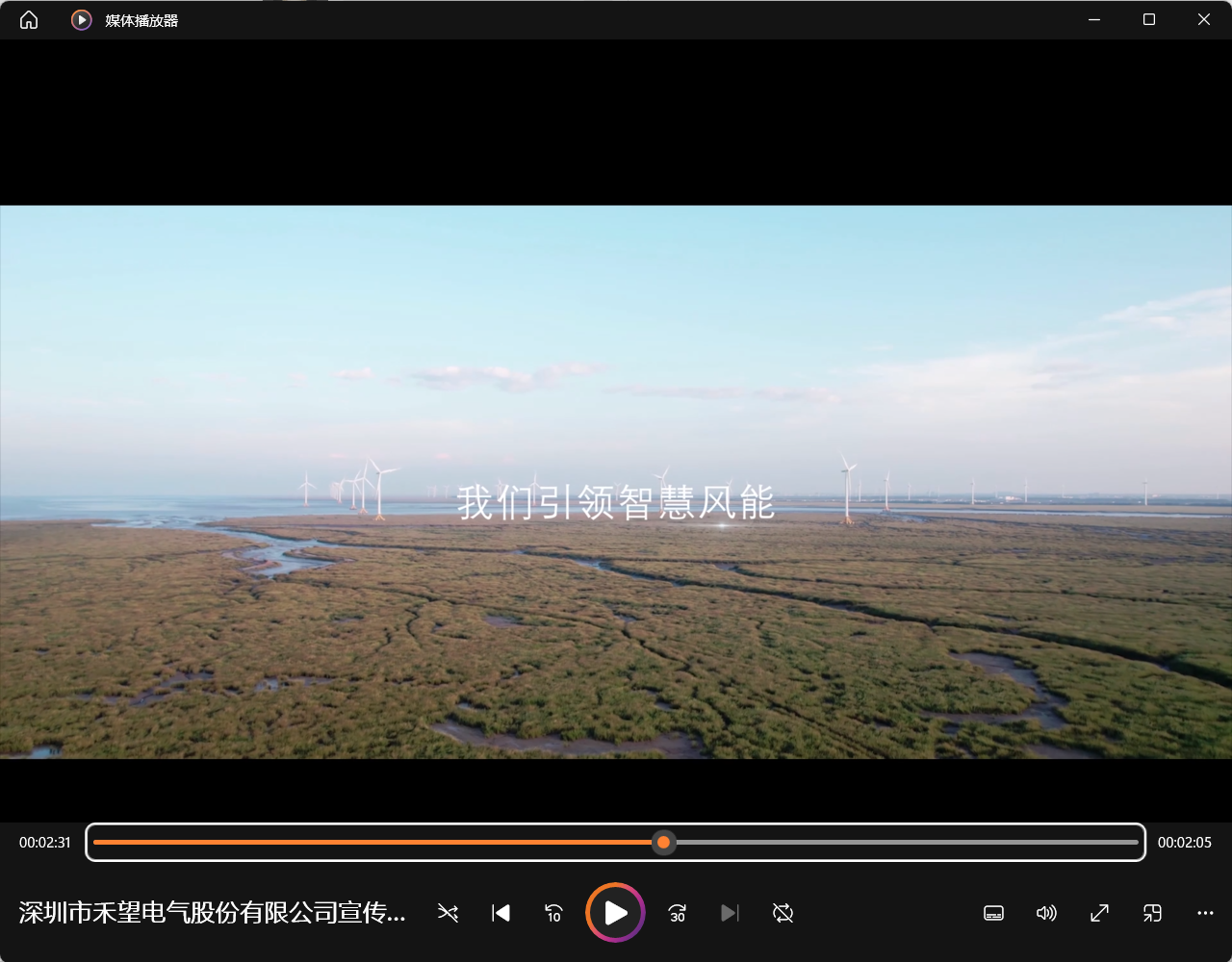The image size is (1232, 962).
Task: Open the volume control
Action: click(1046, 913)
